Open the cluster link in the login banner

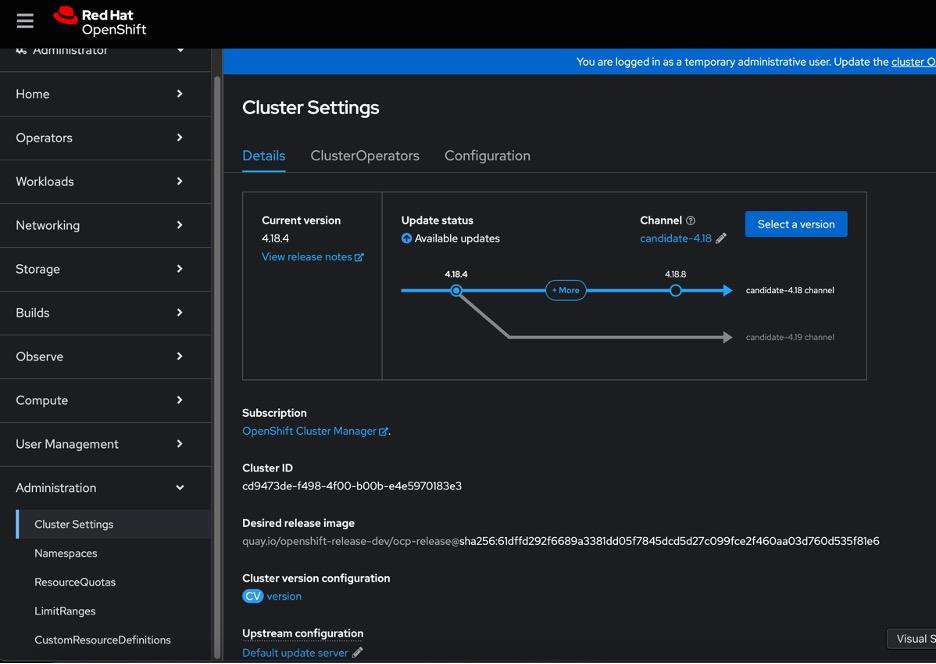click(x=913, y=61)
